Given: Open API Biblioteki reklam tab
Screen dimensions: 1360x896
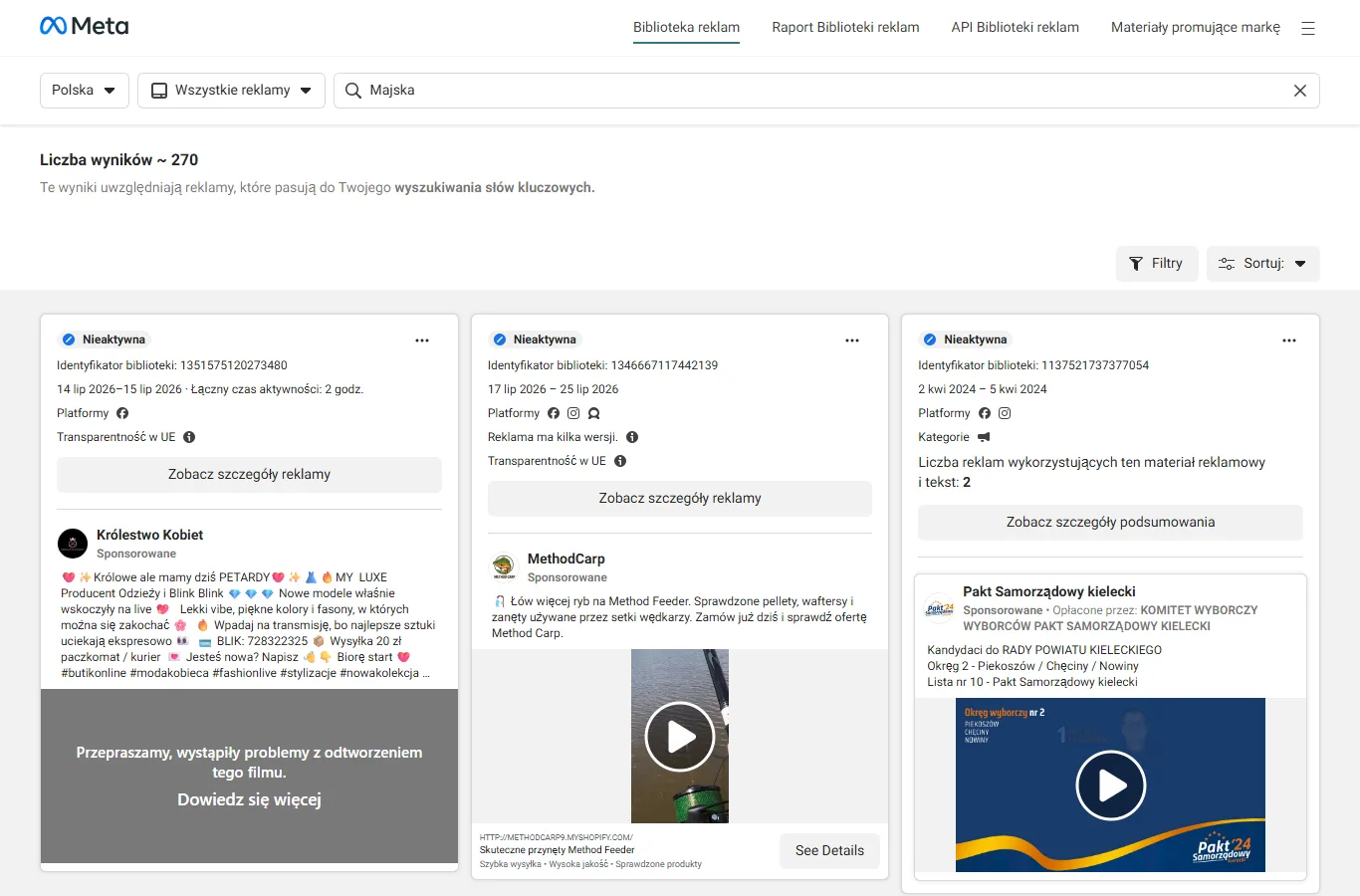Looking at the screenshot, I should coord(1015,27).
